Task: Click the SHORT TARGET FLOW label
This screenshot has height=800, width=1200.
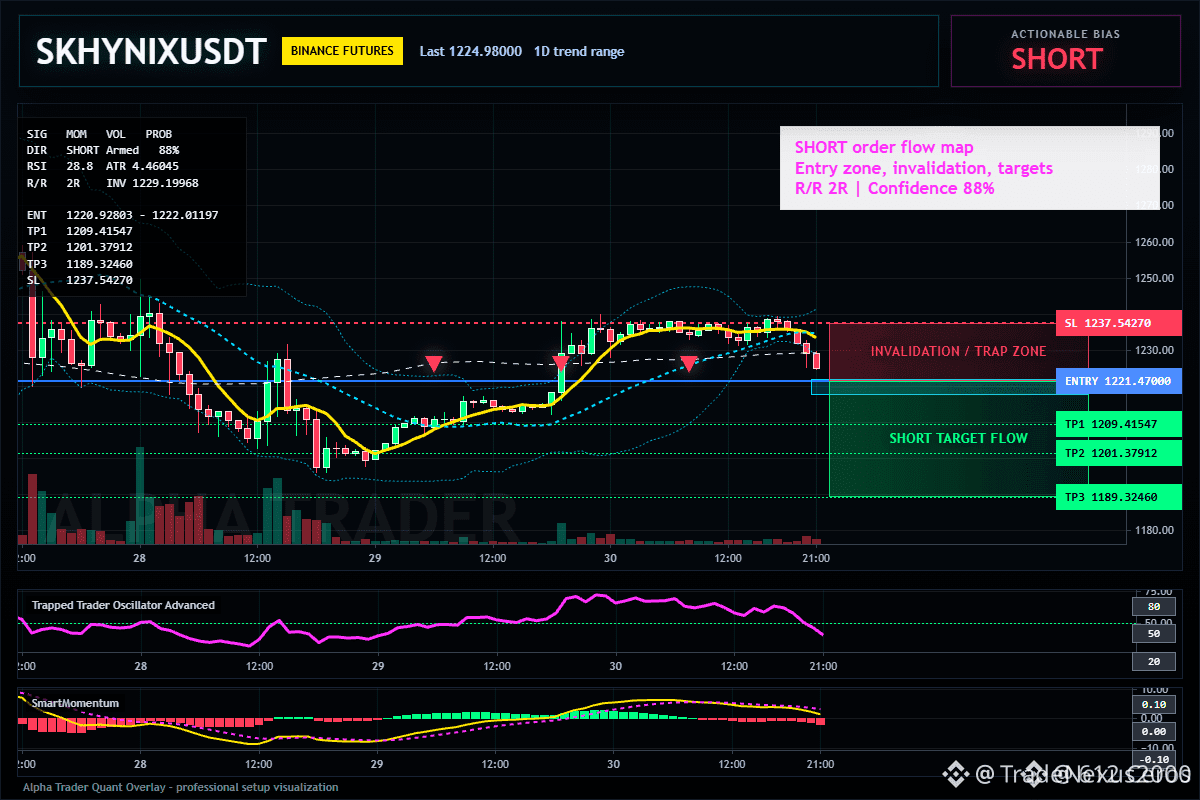Action: click(958, 438)
